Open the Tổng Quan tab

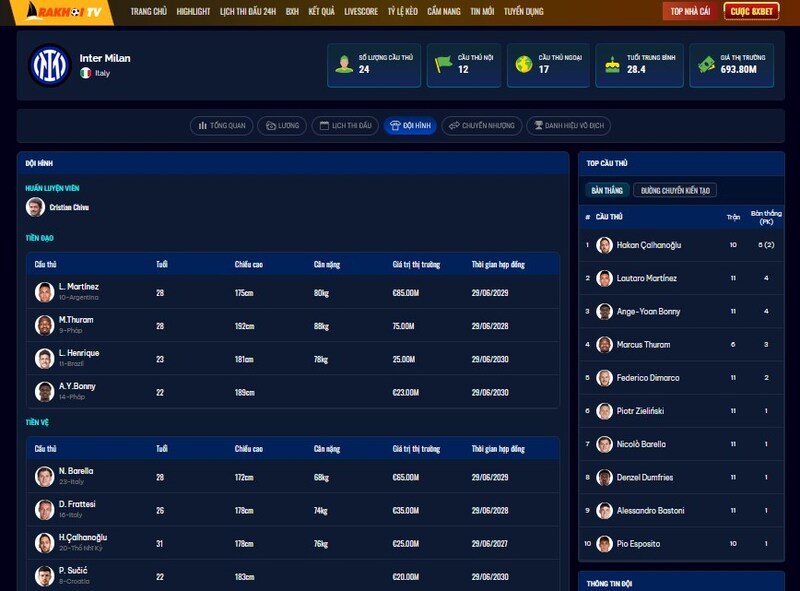click(x=221, y=126)
